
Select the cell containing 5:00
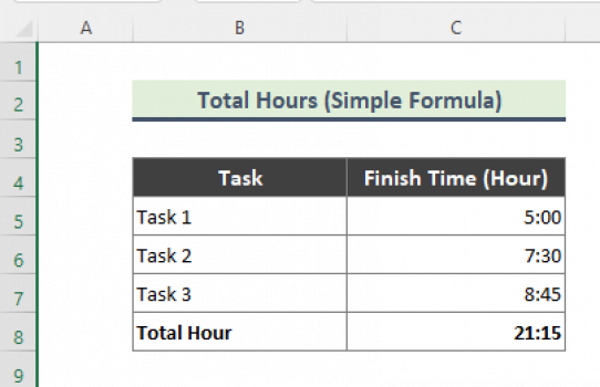(456, 216)
